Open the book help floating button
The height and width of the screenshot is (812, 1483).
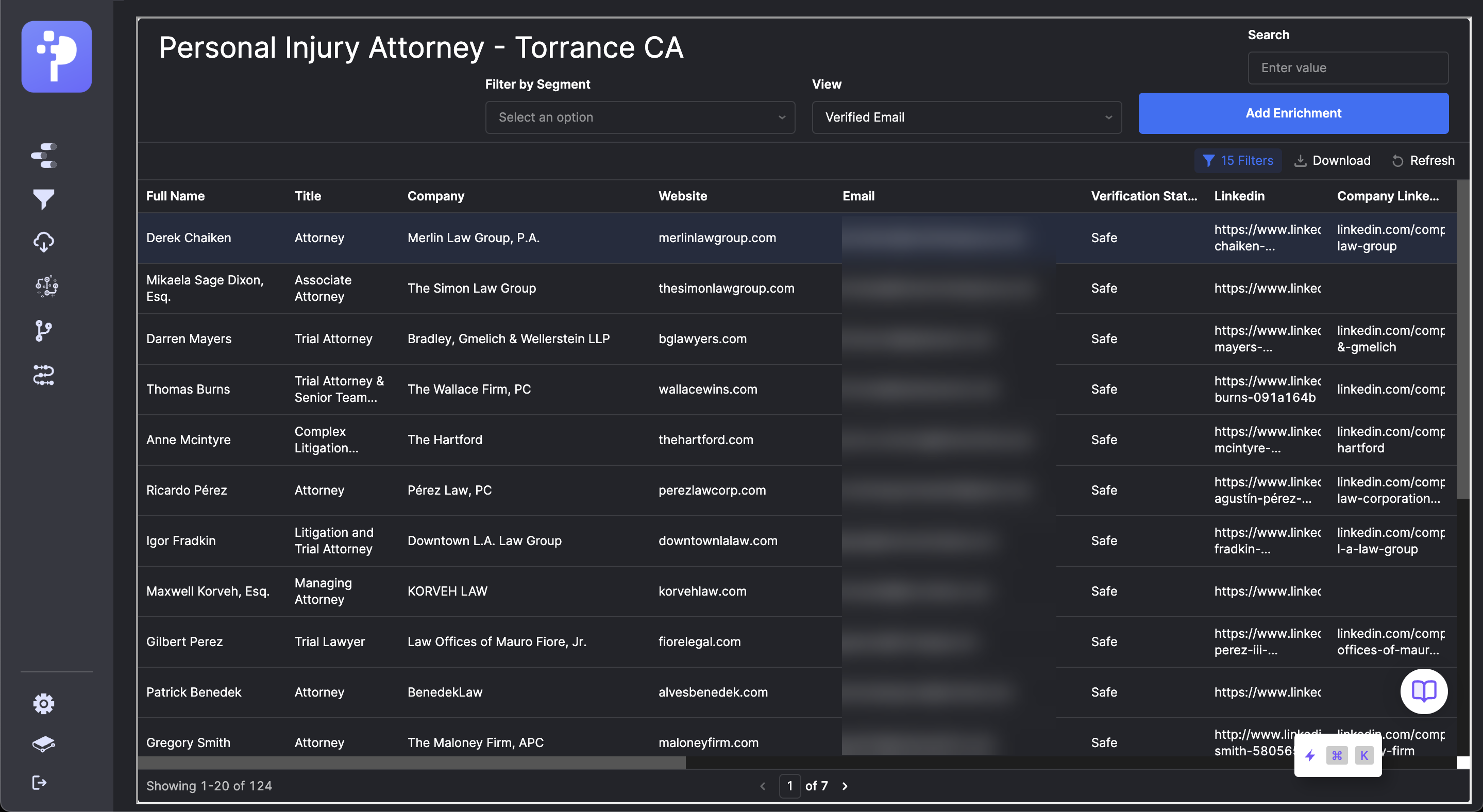click(x=1423, y=690)
